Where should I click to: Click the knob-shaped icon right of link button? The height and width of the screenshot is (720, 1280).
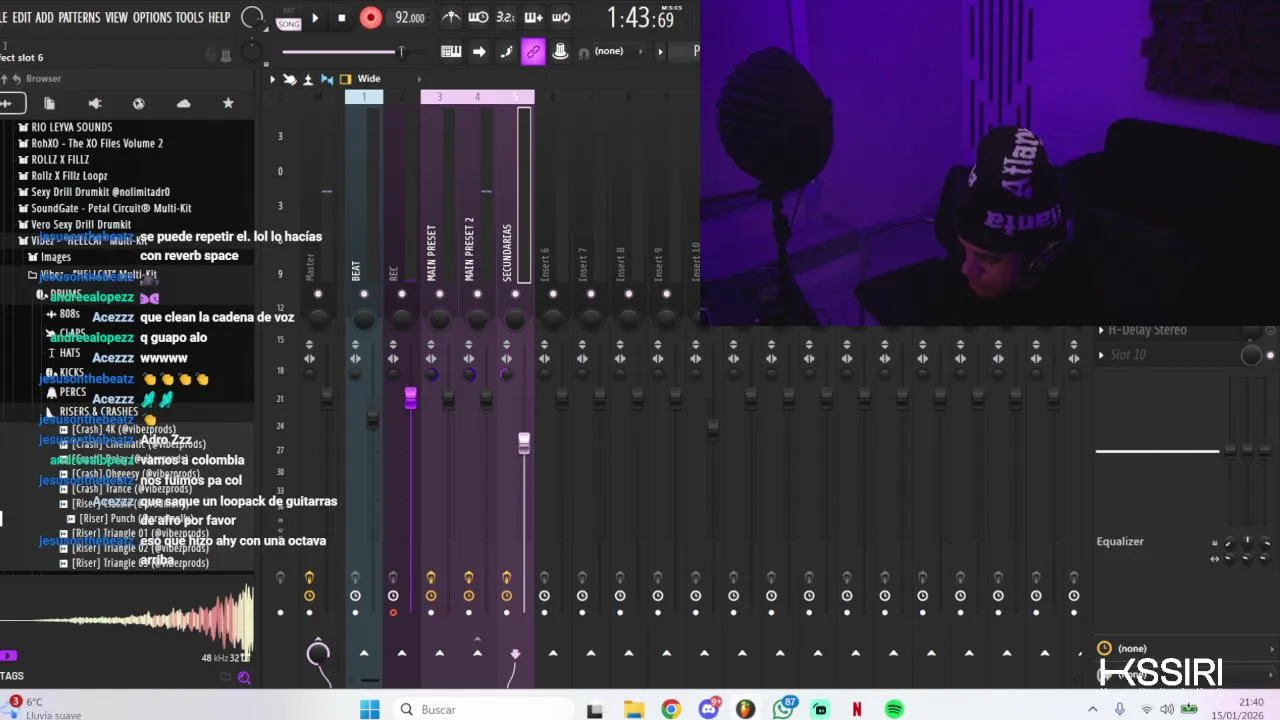[x=560, y=52]
